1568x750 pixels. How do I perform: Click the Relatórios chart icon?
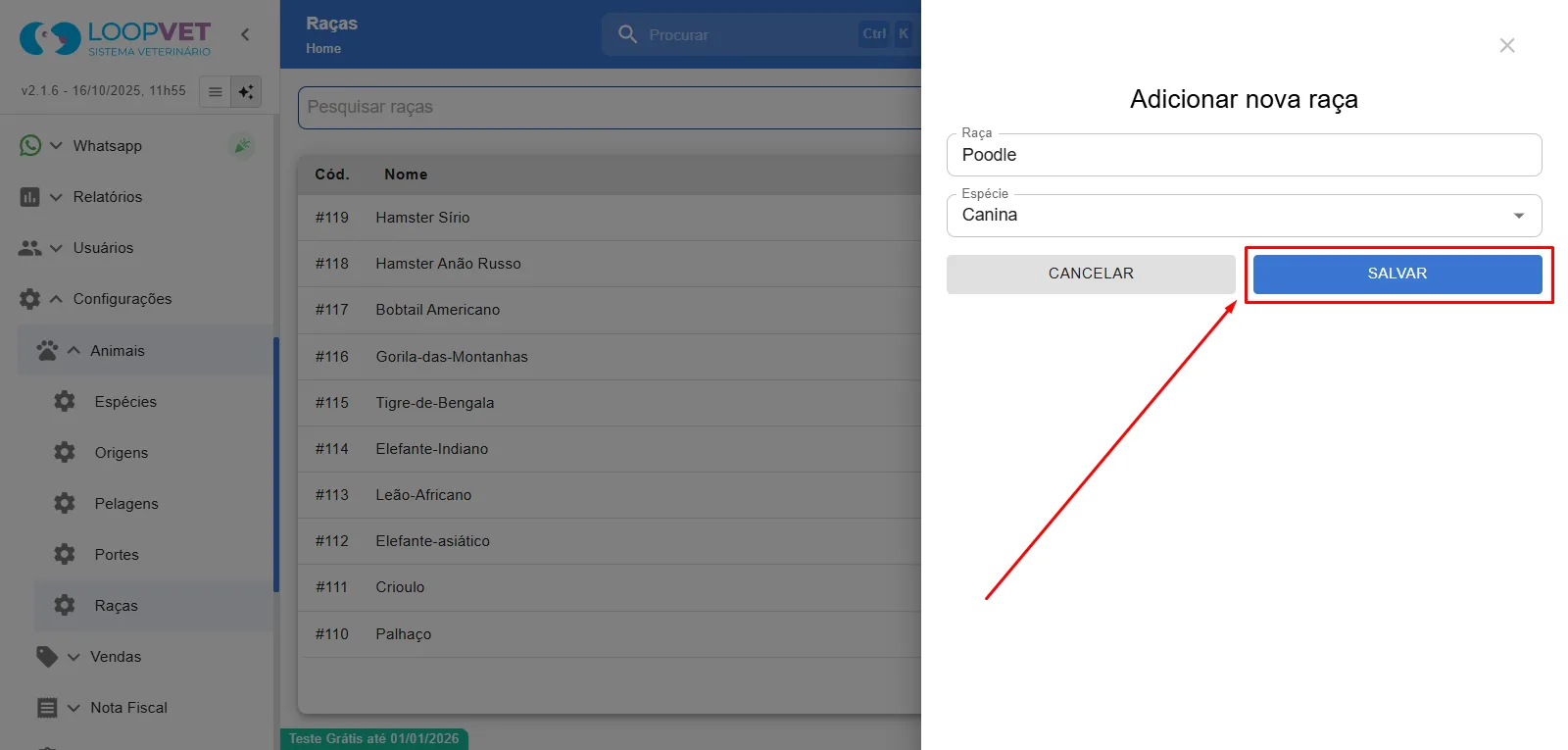tap(30, 197)
